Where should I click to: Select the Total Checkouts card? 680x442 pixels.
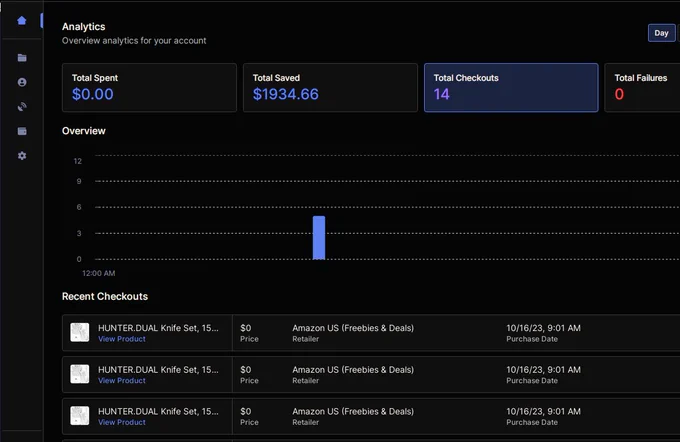(x=511, y=88)
